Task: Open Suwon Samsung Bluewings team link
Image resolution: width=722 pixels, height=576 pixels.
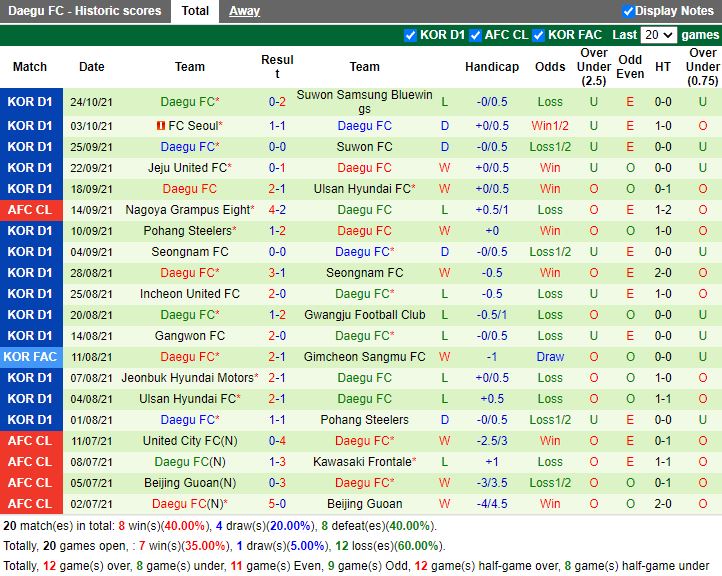Action: (365, 102)
